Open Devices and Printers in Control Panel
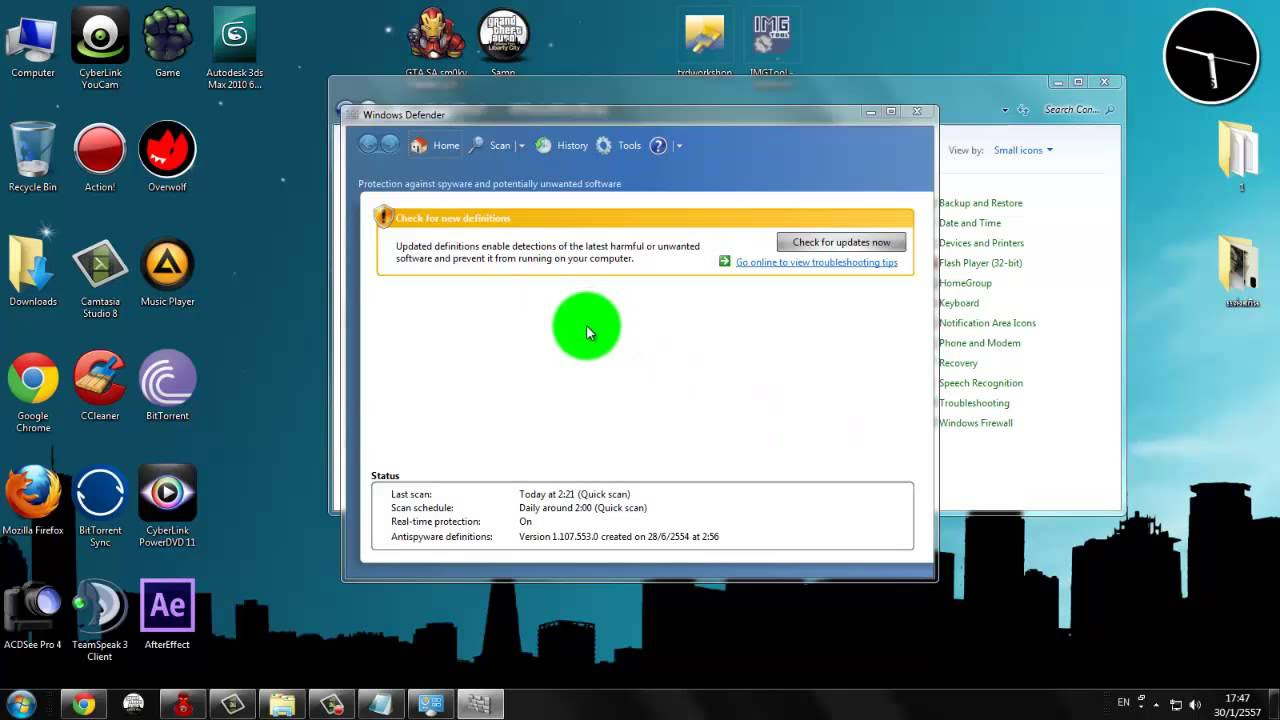Image resolution: width=1280 pixels, height=720 pixels. pyautogui.click(x=981, y=243)
